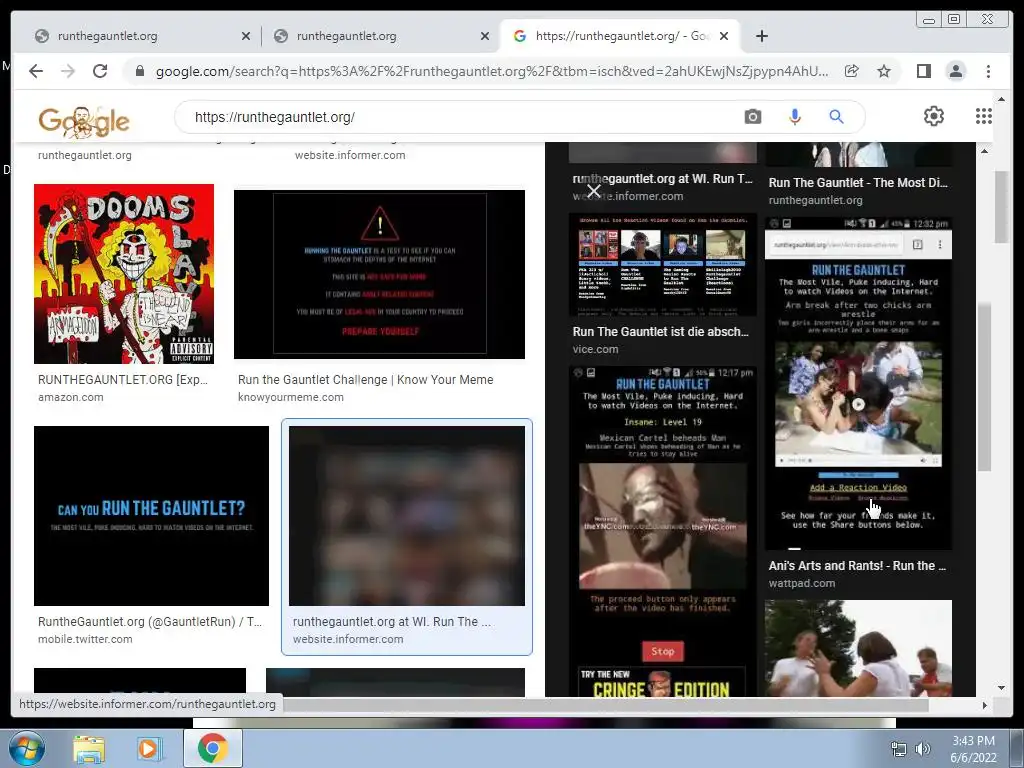Click the taskbar clock 3:43 PM

tap(973, 741)
